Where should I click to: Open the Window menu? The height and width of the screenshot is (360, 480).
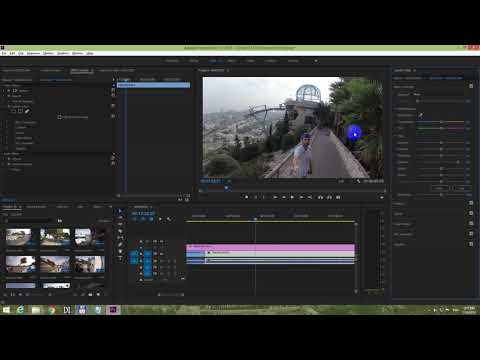coord(77,53)
